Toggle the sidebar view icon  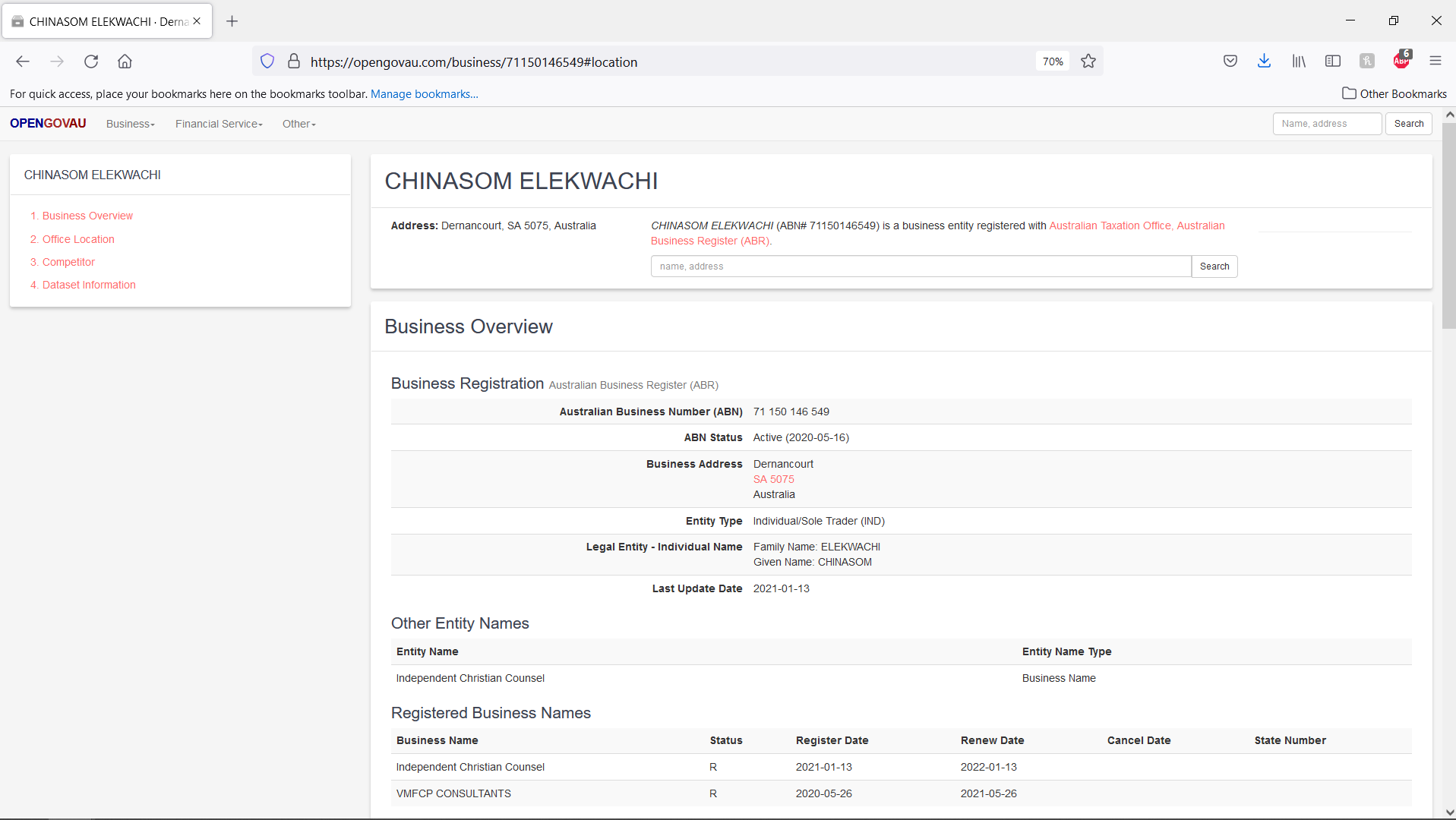tap(1332, 61)
